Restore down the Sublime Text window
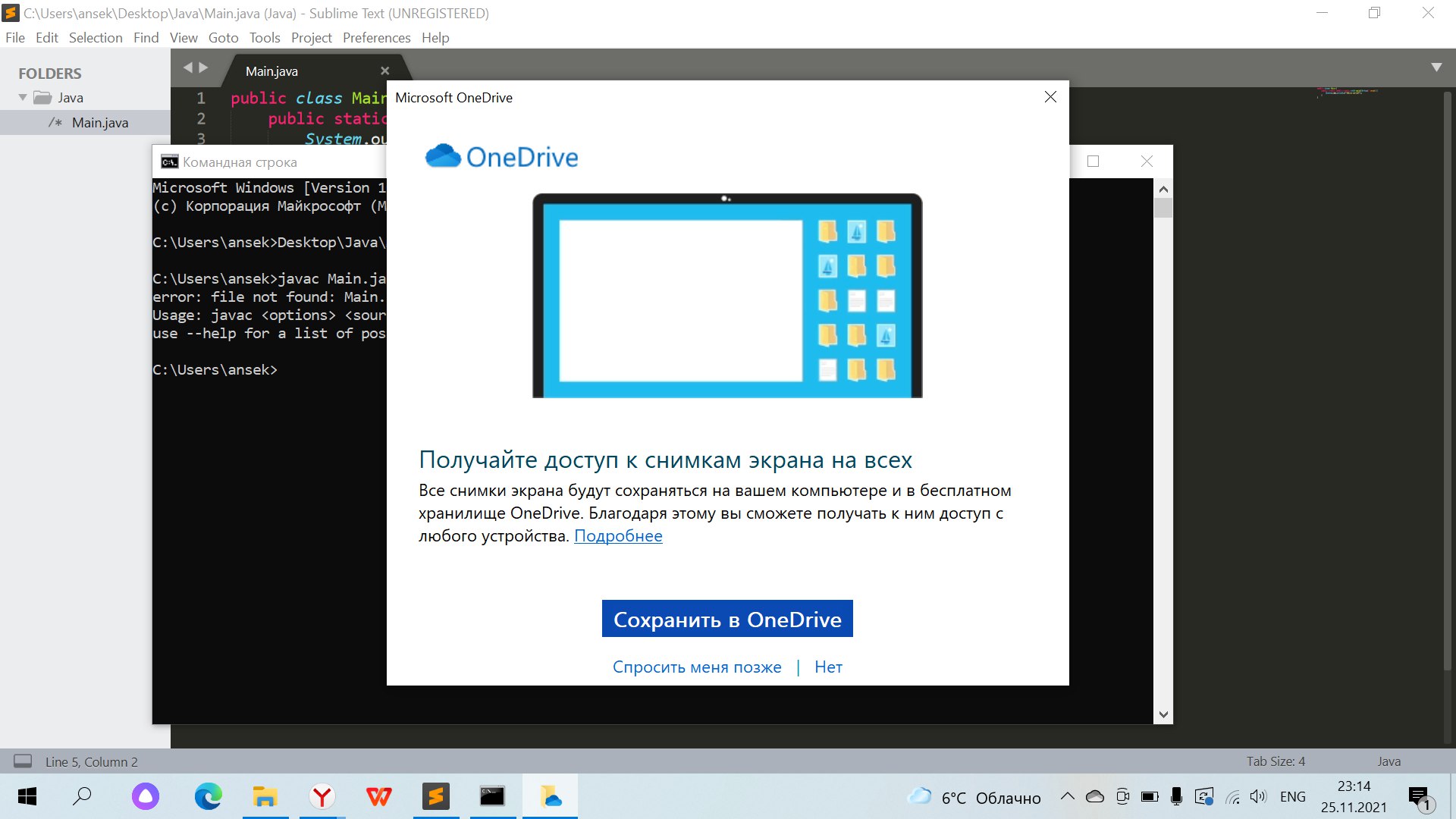 pyautogui.click(x=1374, y=13)
